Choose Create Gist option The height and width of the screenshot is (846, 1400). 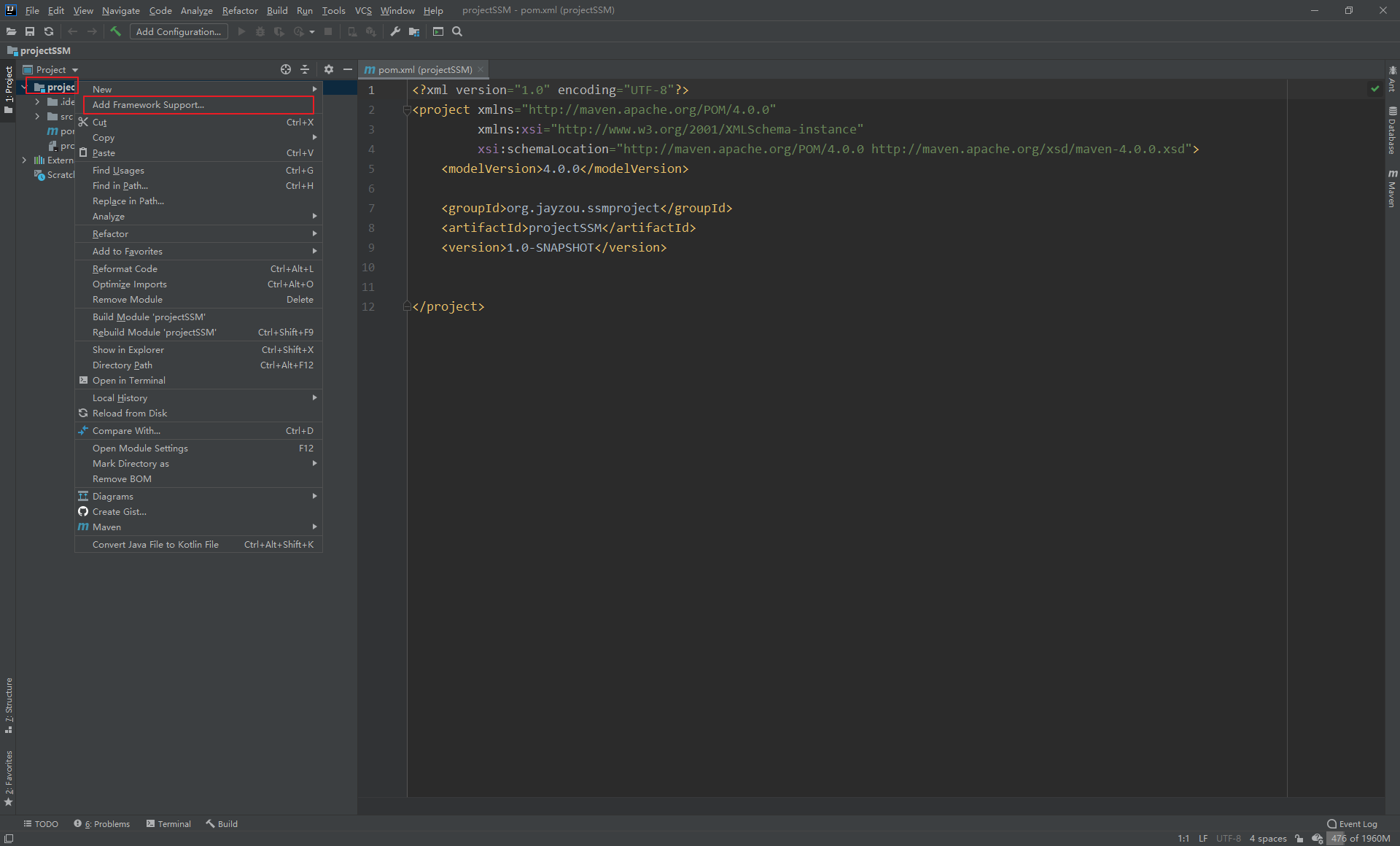pos(198,512)
